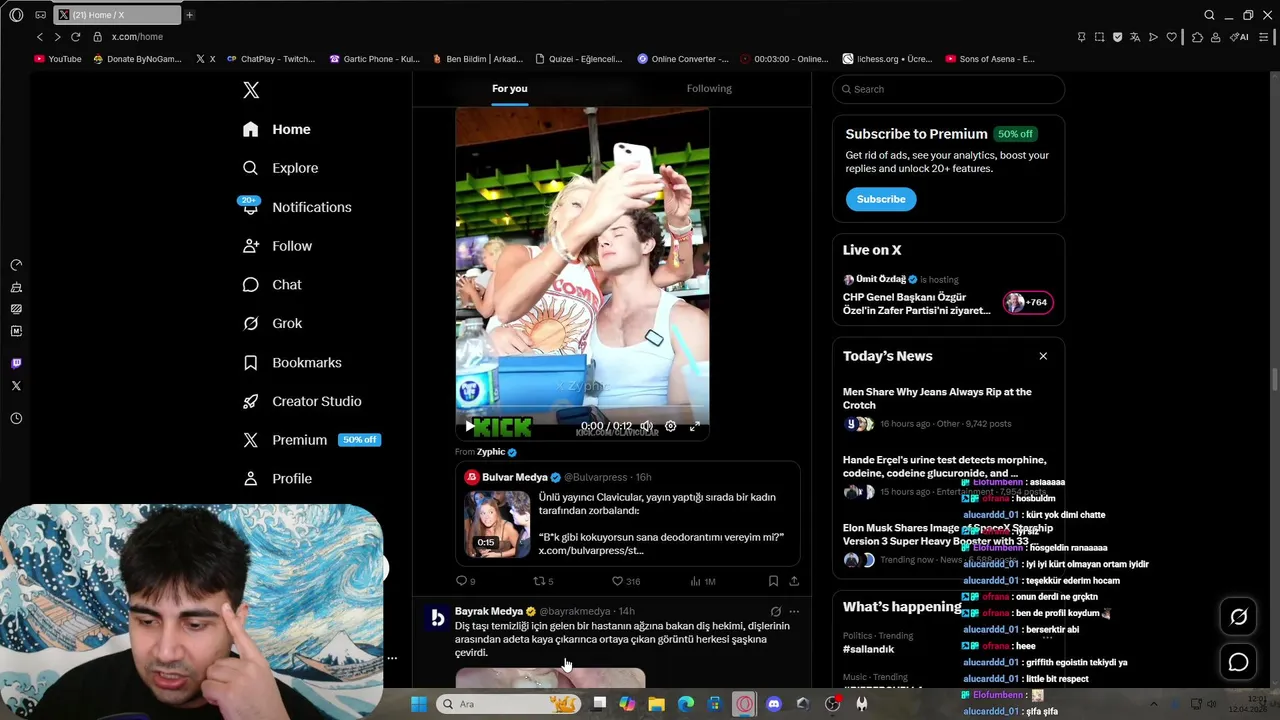This screenshot has width=1280, height=720.
Task: Open history clock in Opera sidebar
Action: [x=16, y=419]
